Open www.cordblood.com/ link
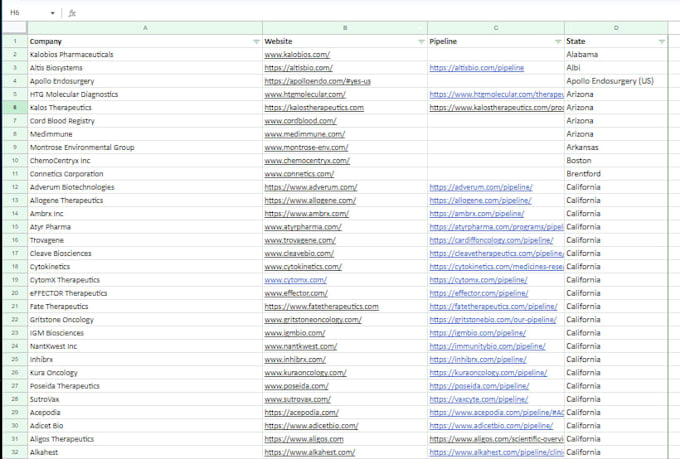 tap(300, 121)
